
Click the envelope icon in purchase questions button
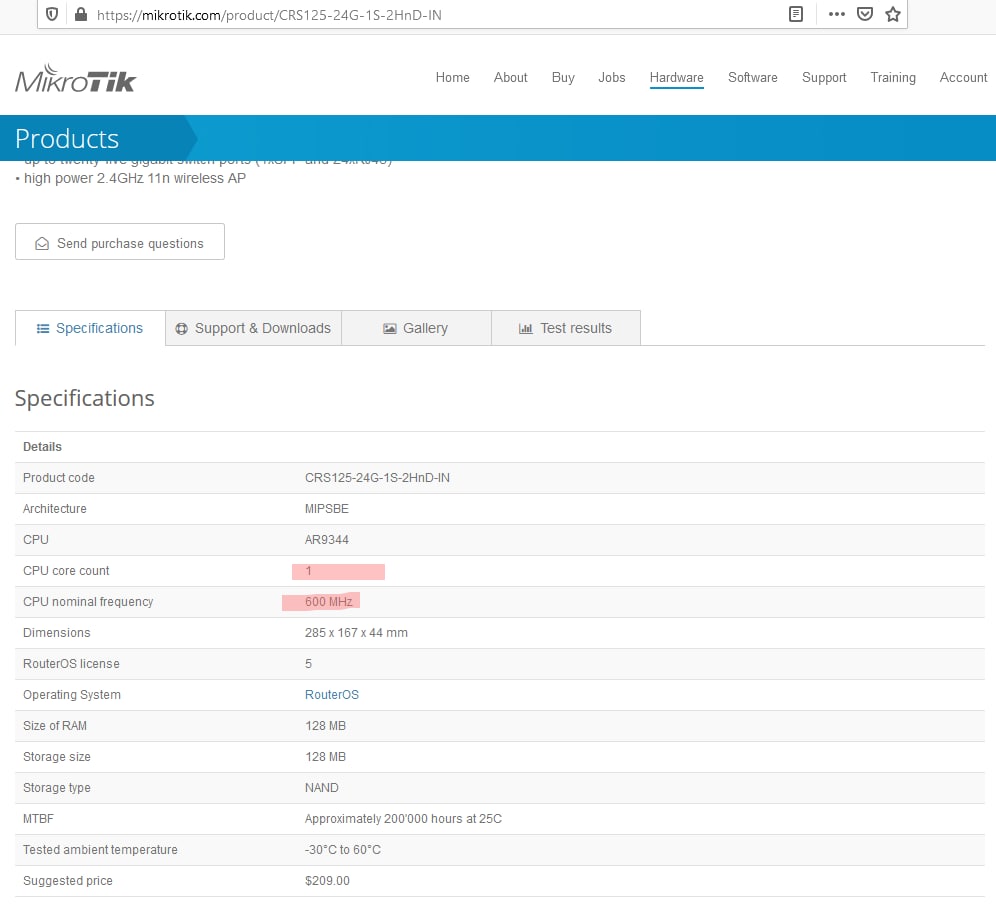[x=42, y=243]
